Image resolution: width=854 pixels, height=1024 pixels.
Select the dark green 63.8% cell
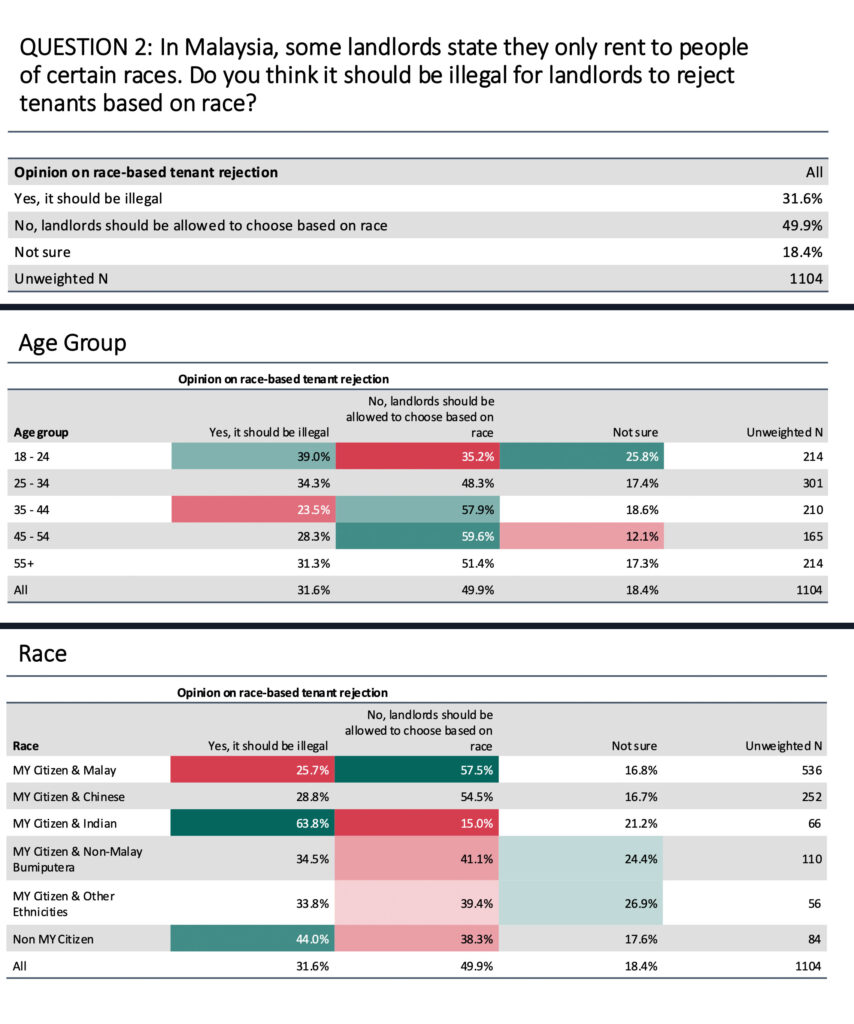[x=253, y=823]
